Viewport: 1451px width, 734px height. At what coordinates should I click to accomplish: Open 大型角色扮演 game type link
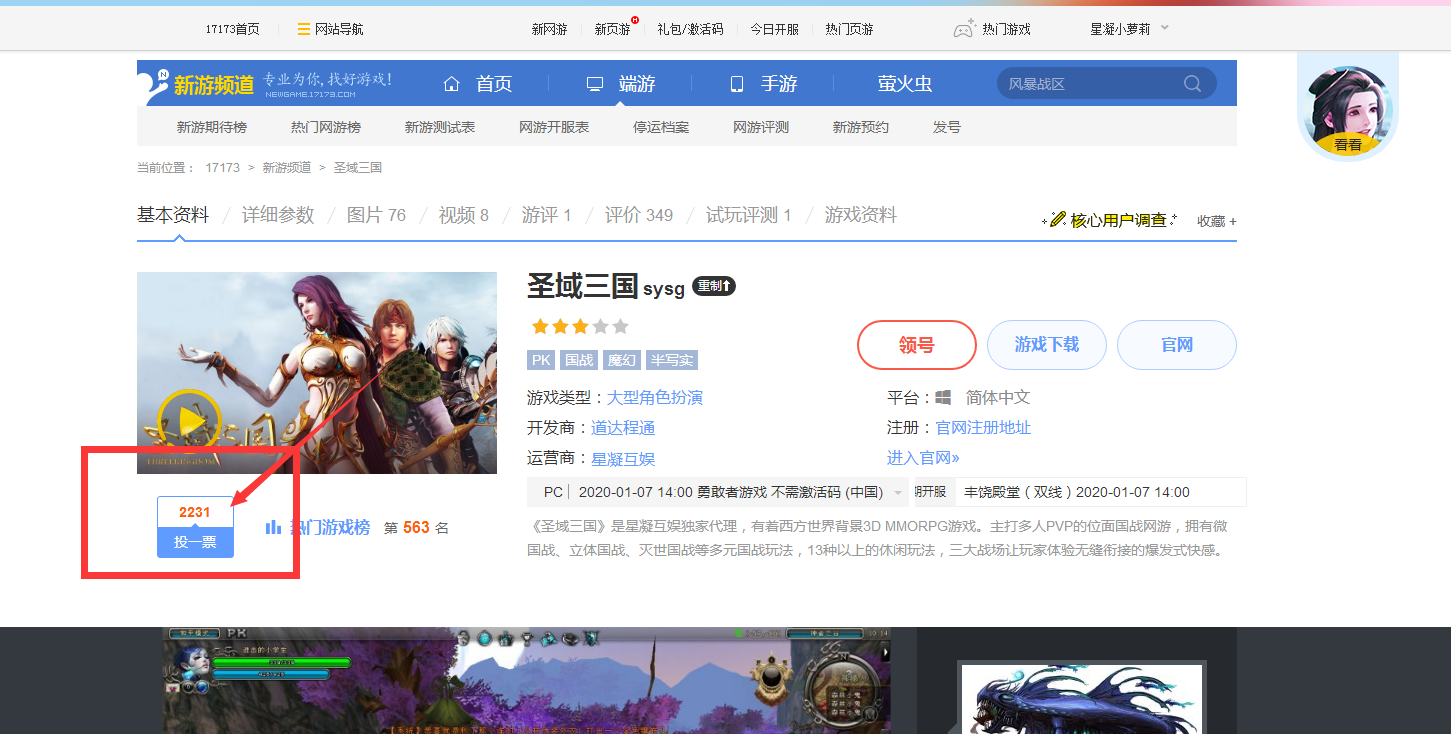pos(655,398)
